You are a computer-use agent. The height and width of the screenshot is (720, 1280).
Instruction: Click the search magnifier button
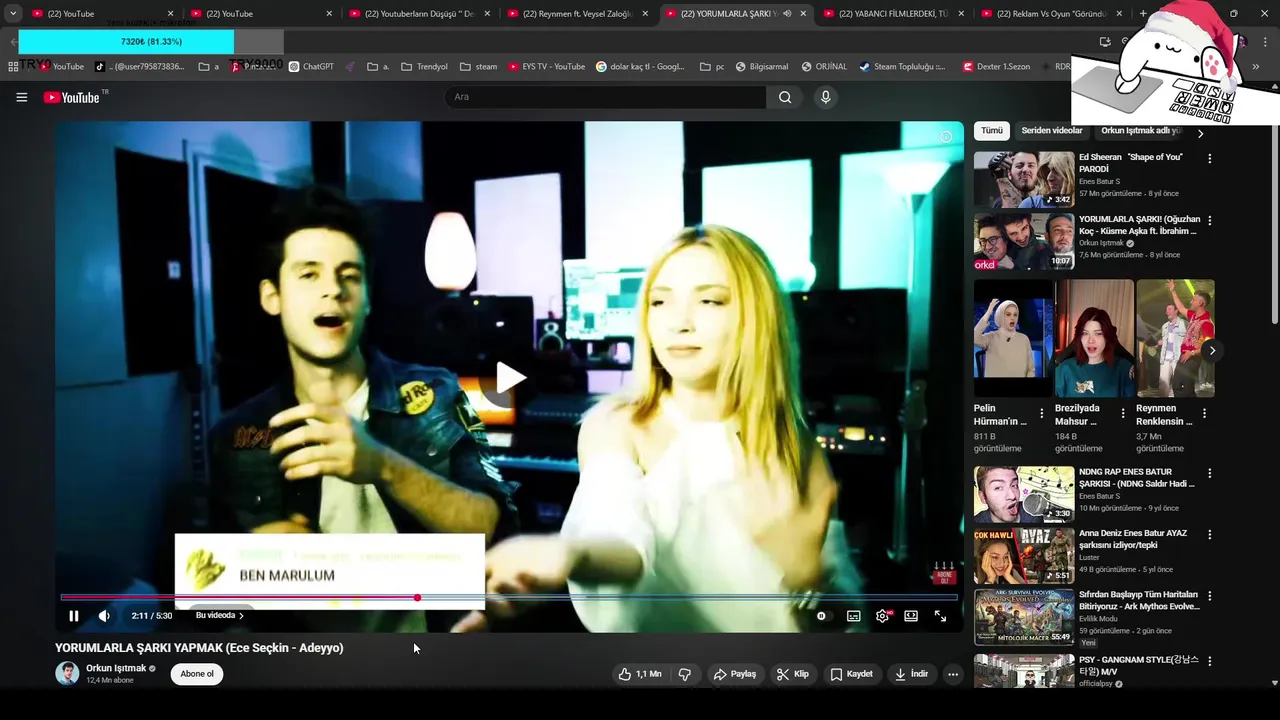[785, 97]
